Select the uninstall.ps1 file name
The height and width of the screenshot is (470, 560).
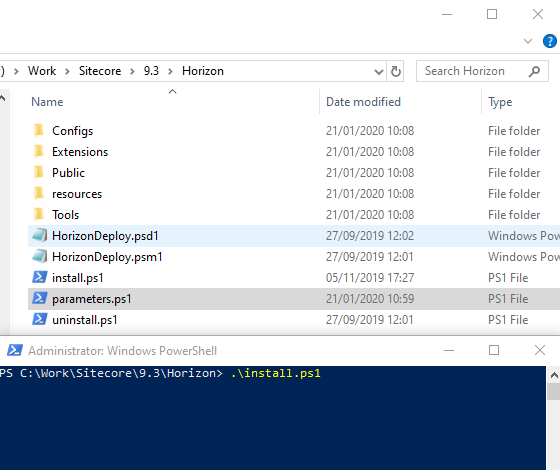(x=85, y=320)
